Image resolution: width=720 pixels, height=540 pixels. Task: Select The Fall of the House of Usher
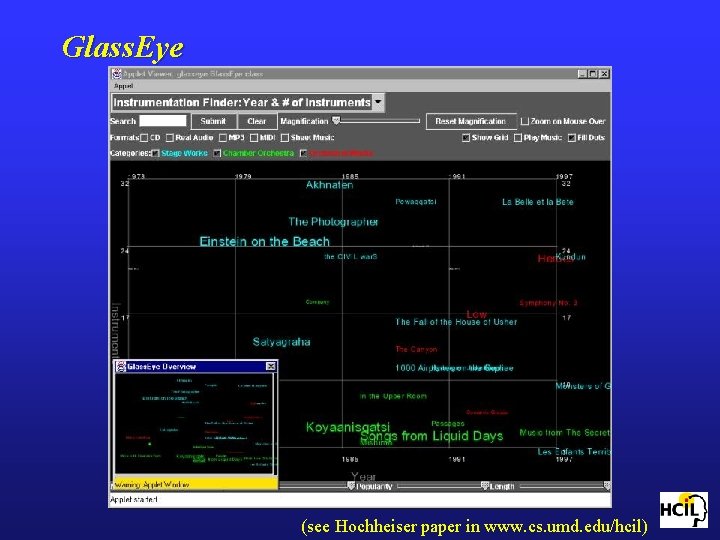pos(456,322)
